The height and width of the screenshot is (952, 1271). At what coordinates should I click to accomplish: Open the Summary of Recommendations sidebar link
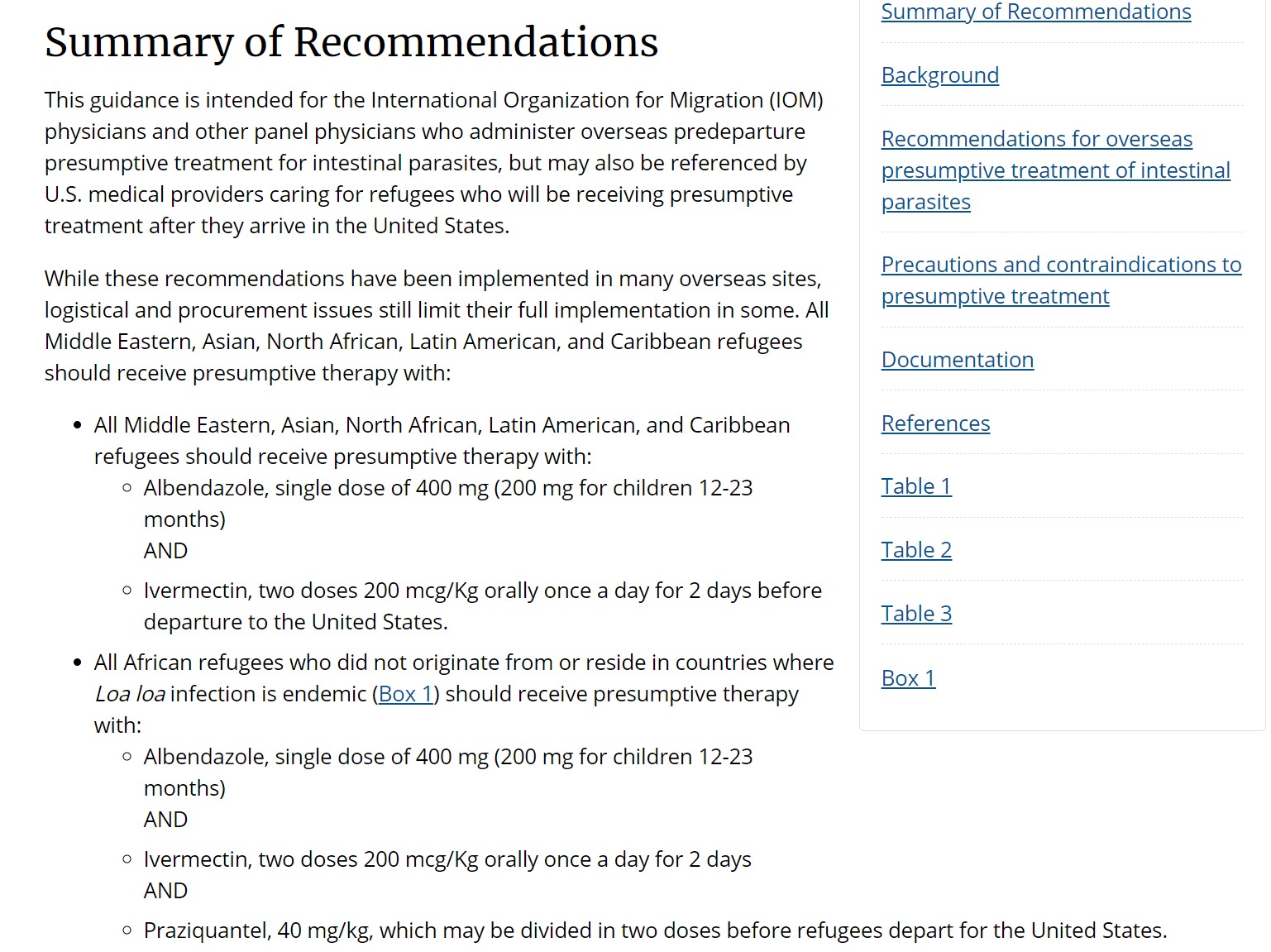1035,12
